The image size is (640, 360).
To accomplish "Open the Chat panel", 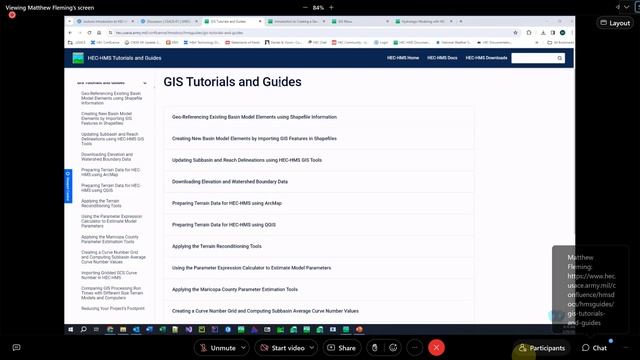I will click(x=594, y=348).
